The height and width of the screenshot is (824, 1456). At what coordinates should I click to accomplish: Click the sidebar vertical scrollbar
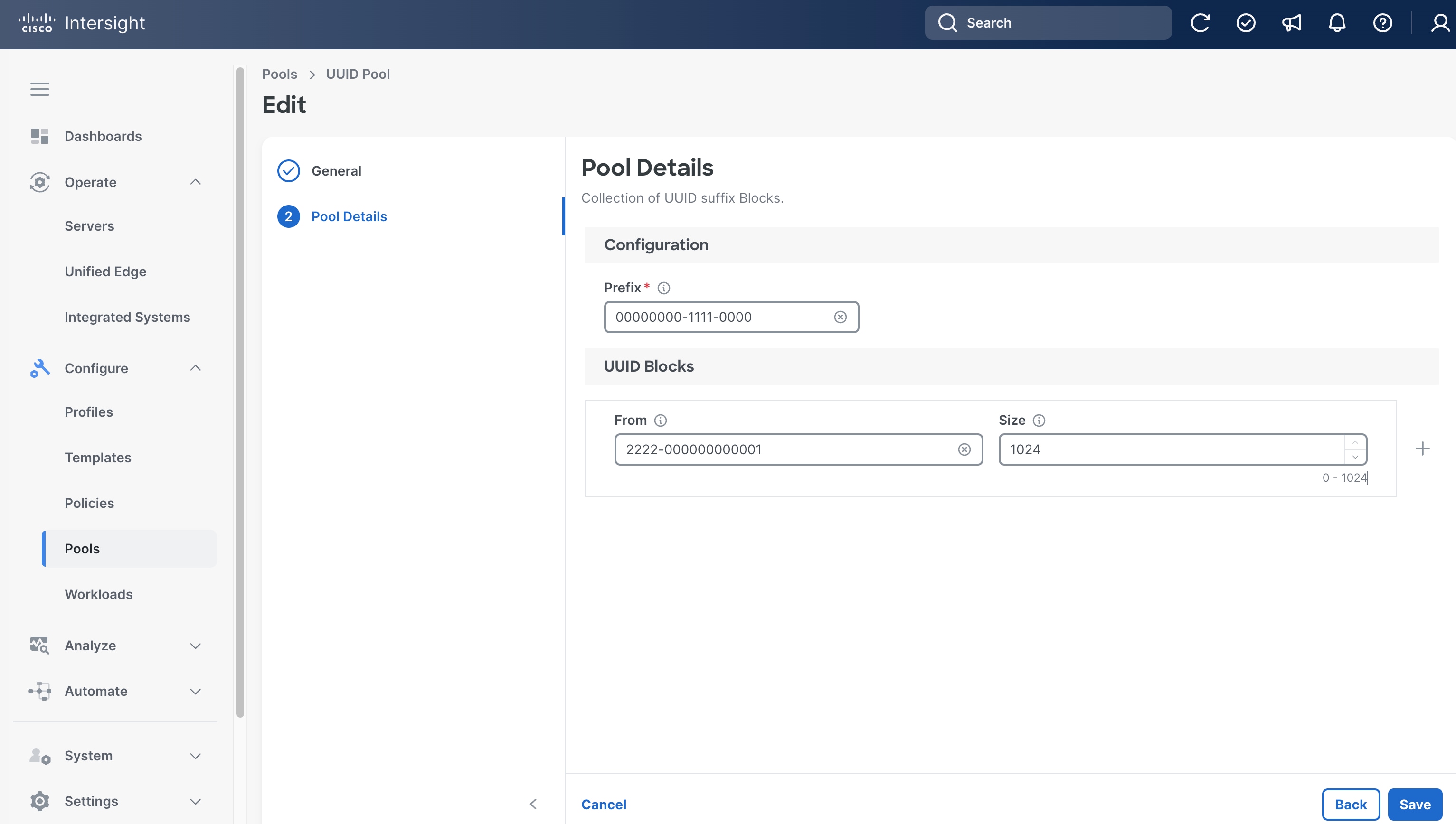(240, 392)
